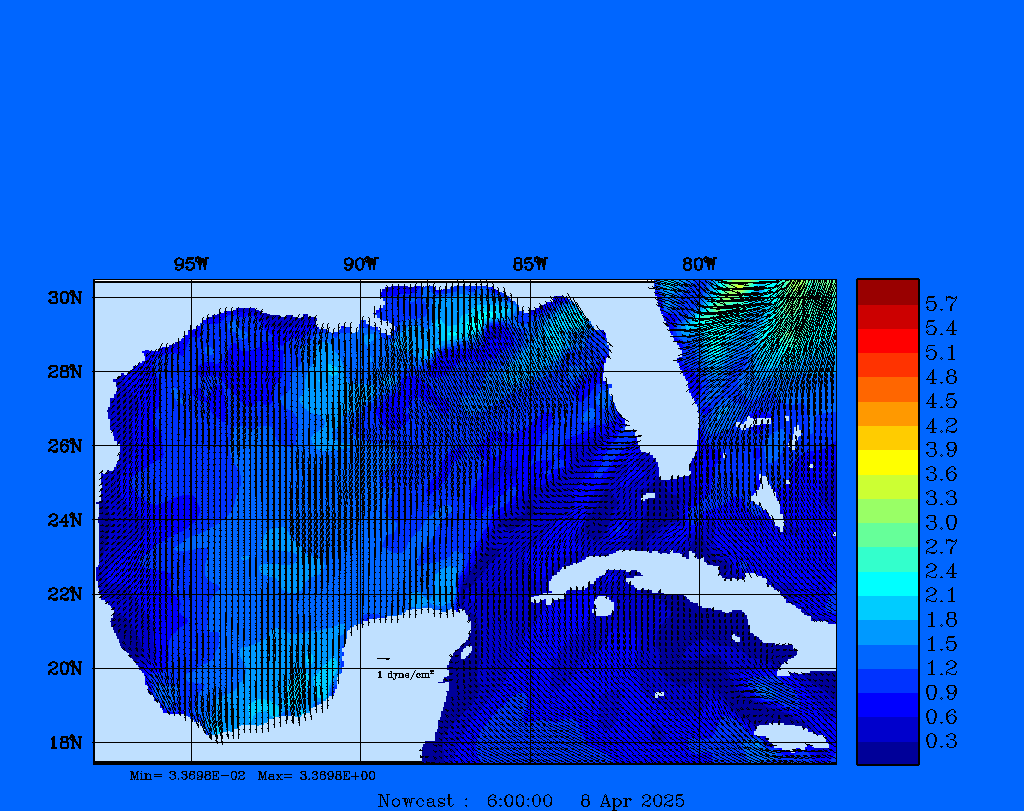This screenshot has height=811, width=1024.
Task: Click the 8 Apr 2025 date text
Action: coord(632,800)
